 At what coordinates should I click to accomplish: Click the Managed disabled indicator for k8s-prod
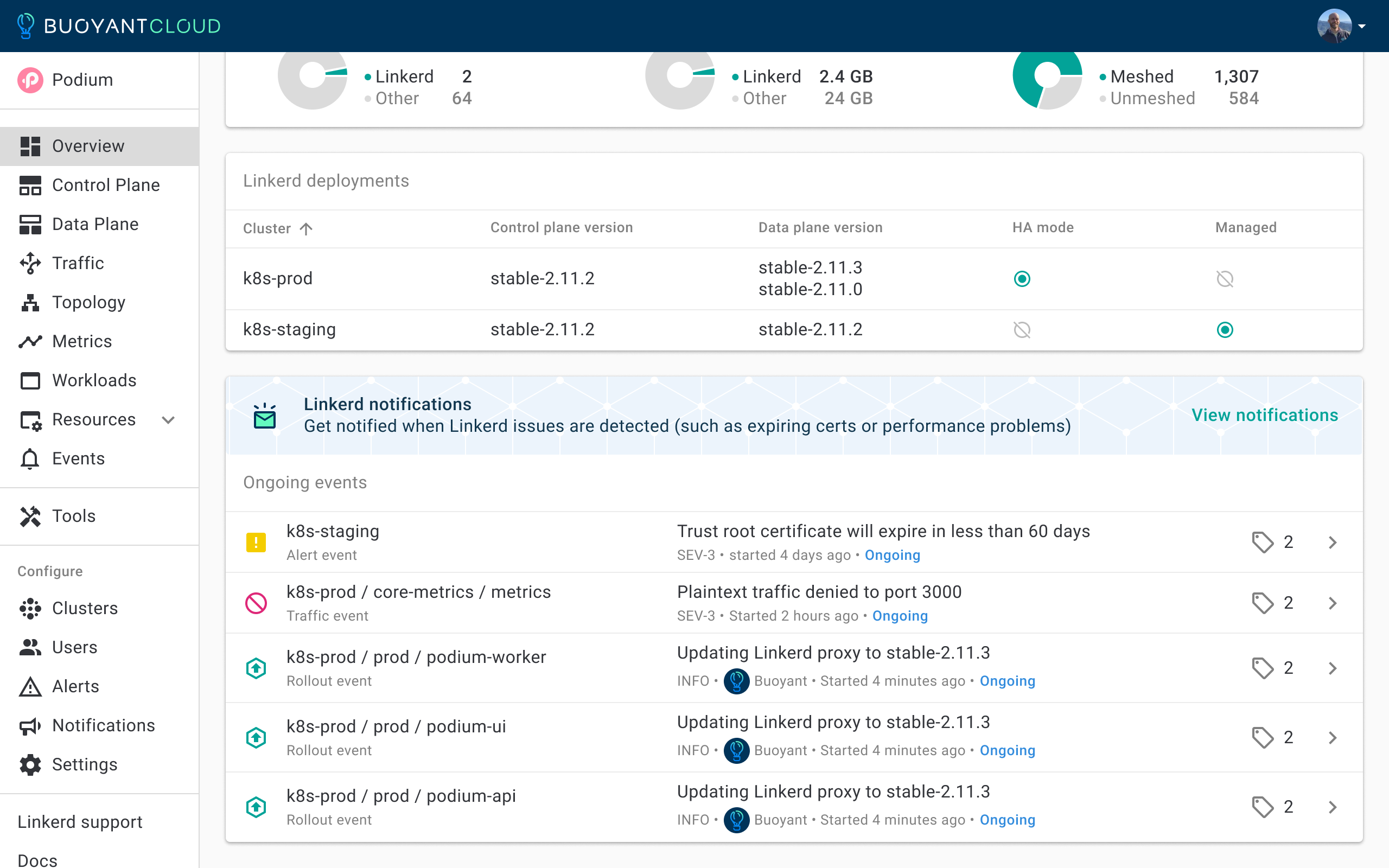tap(1225, 279)
